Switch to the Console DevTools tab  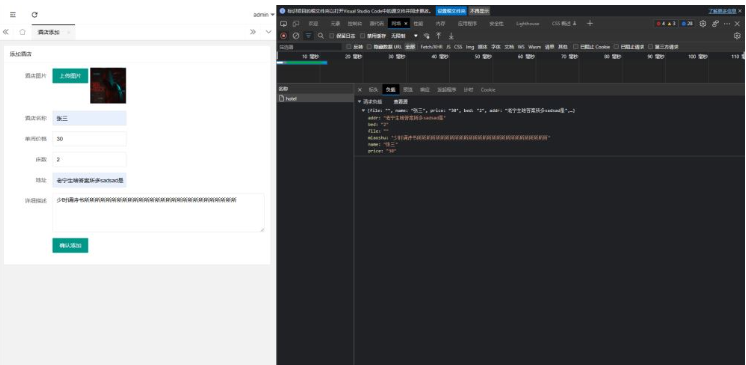click(354, 23)
